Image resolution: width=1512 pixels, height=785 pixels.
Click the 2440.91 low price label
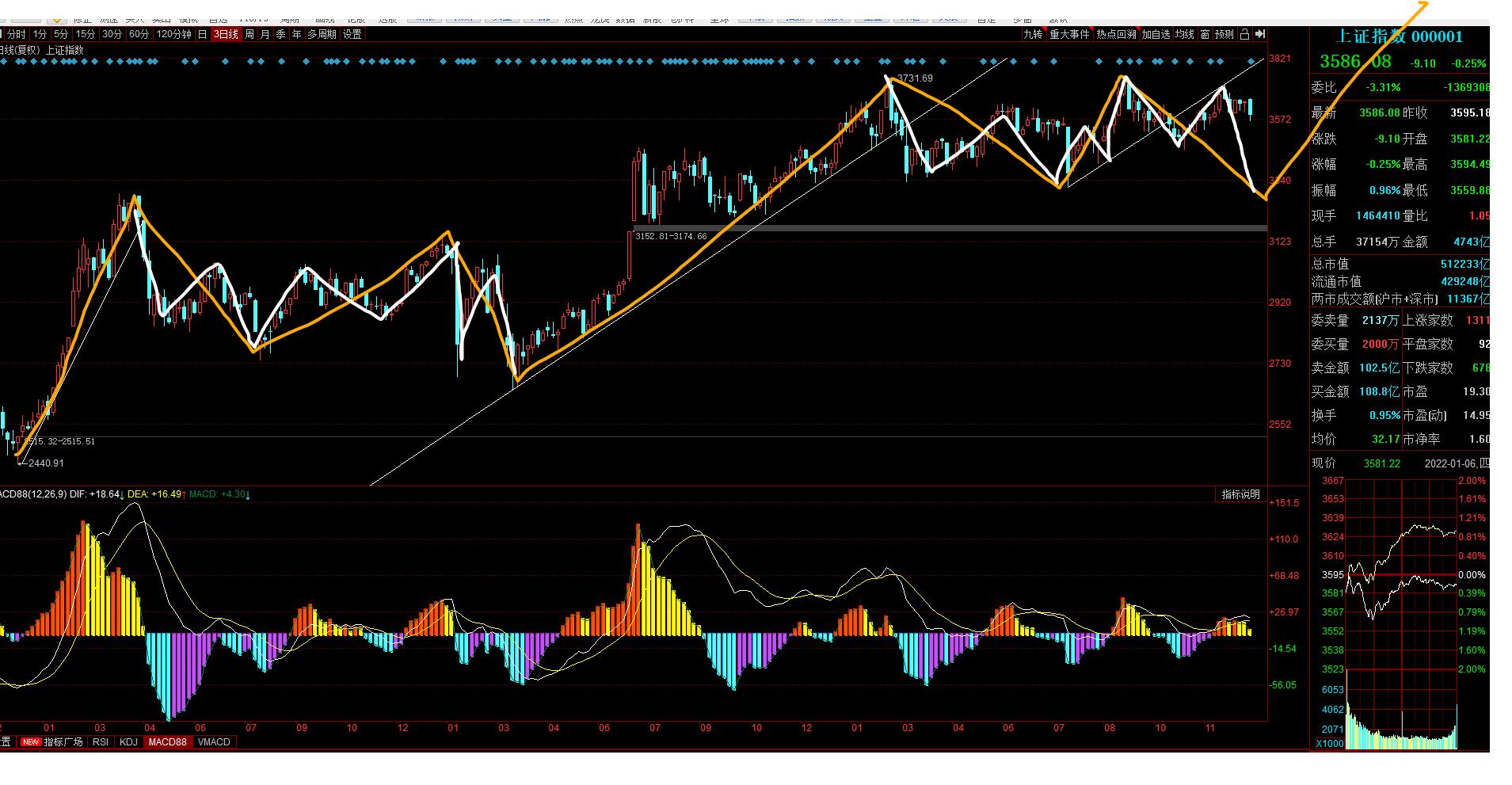pyautogui.click(x=46, y=463)
